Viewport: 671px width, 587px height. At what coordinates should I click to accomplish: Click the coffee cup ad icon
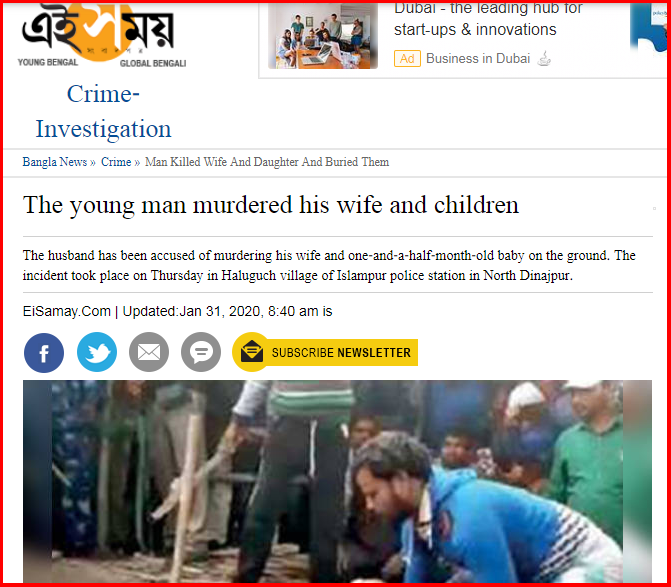pyautogui.click(x=544, y=59)
